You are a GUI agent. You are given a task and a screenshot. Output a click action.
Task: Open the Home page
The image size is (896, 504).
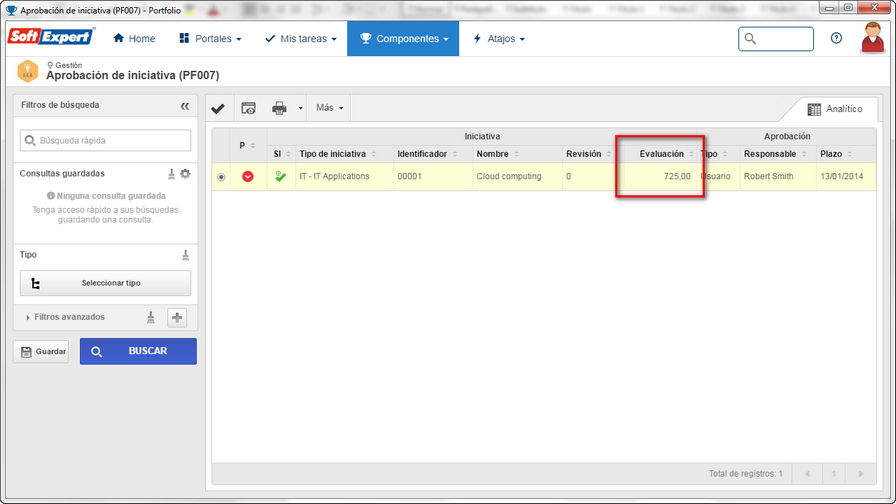134,38
